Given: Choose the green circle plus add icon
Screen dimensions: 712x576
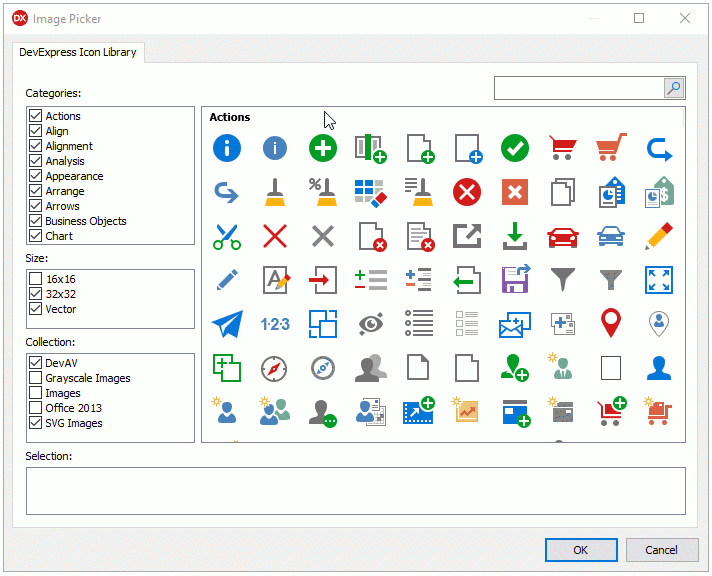Looking at the screenshot, I should point(323,148).
